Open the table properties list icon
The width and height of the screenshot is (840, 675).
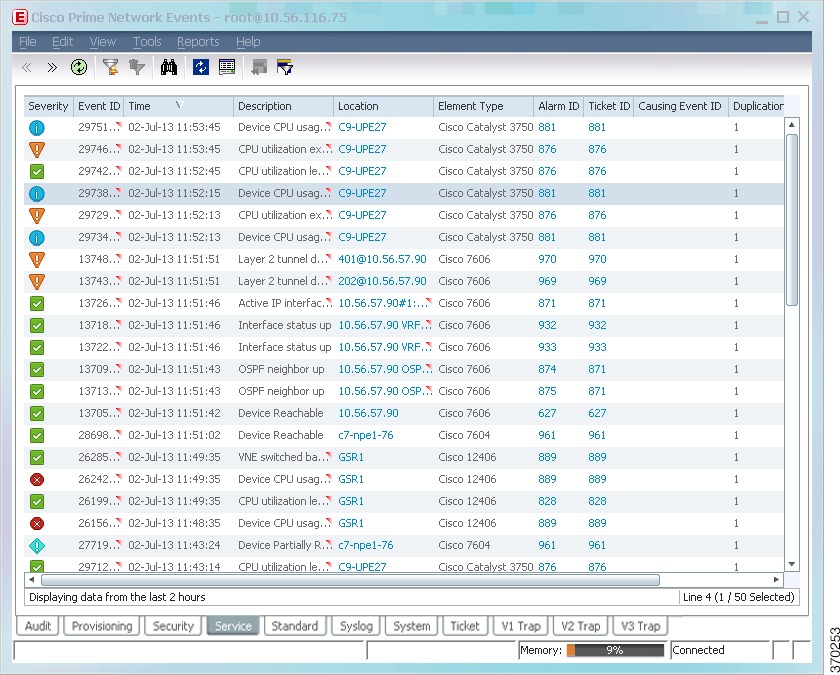coord(227,67)
